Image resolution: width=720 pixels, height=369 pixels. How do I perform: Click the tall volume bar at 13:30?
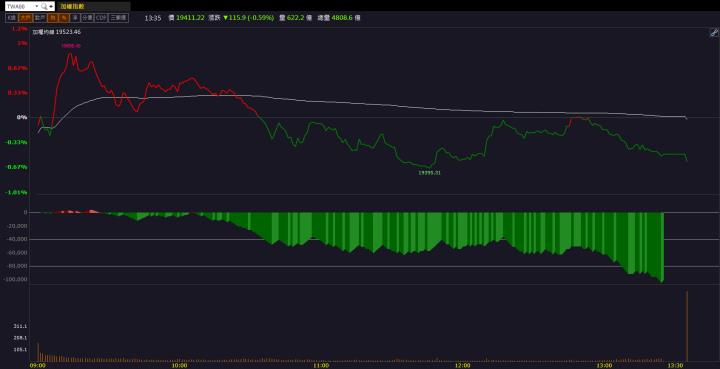click(x=687, y=326)
